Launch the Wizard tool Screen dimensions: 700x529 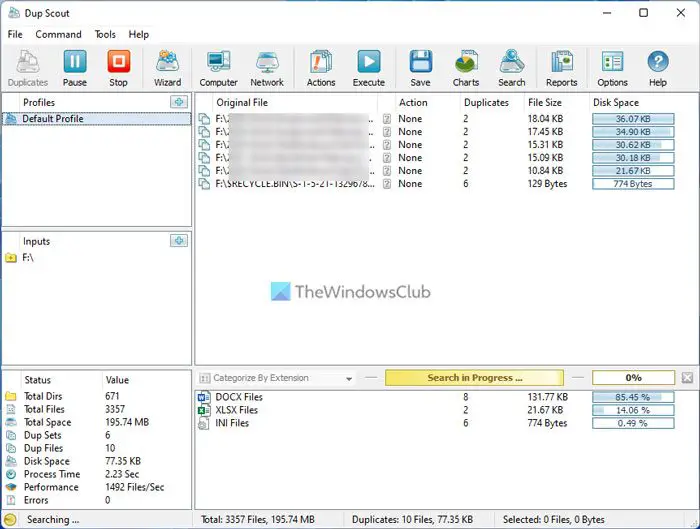(x=167, y=68)
